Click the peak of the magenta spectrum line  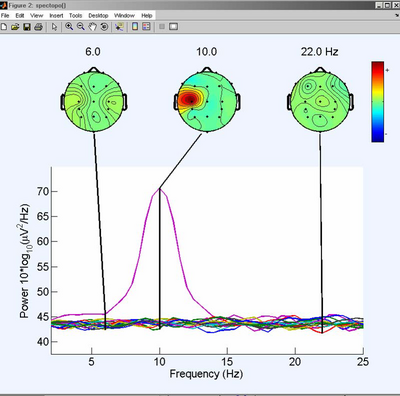point(160,189)
